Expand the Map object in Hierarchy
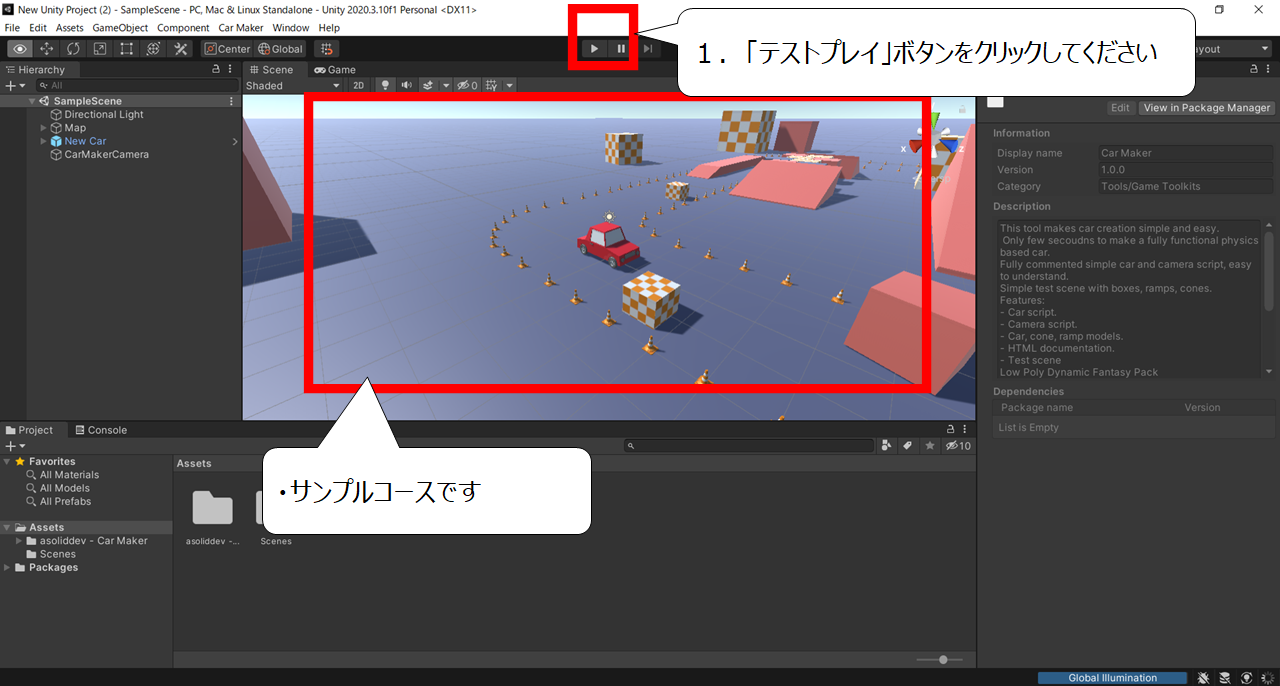This screenshot has width=1280, height=686. [x=43, y=128]
